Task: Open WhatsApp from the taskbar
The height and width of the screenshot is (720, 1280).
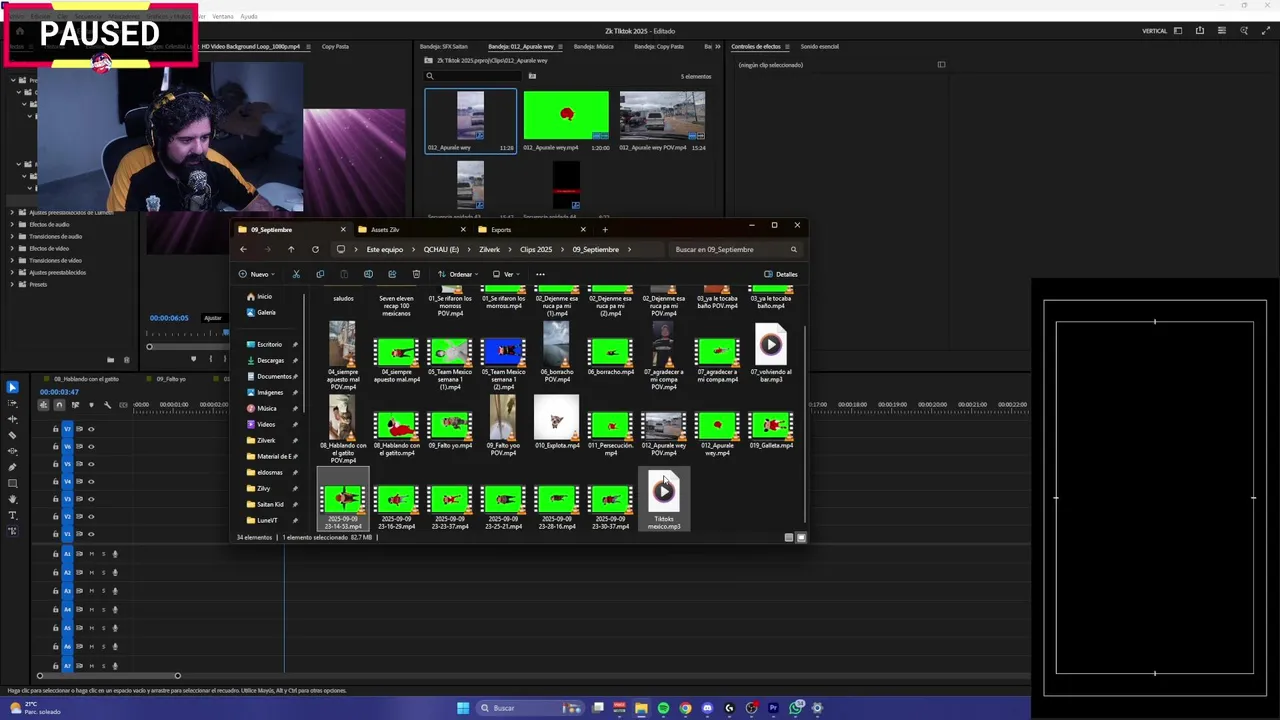Action: (x=795, y=708)
